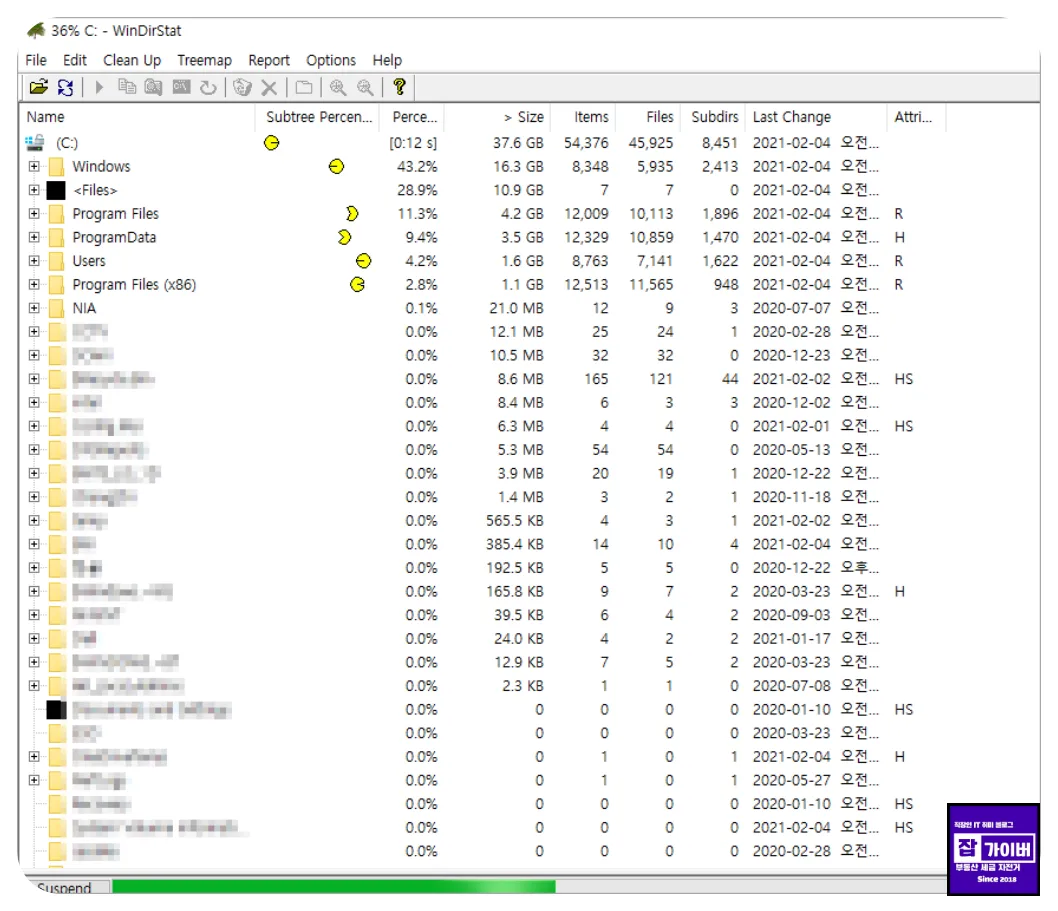Open the Edit menu
The width and height of the screenshot is (1058, 911).
[75, 60]
